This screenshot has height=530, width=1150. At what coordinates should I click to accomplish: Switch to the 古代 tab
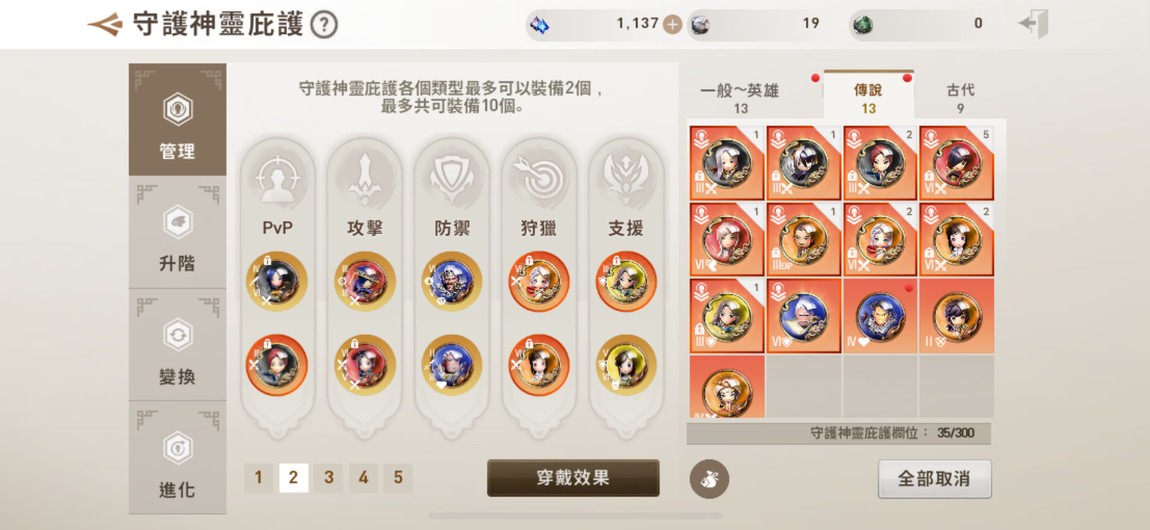pos(960,98)
